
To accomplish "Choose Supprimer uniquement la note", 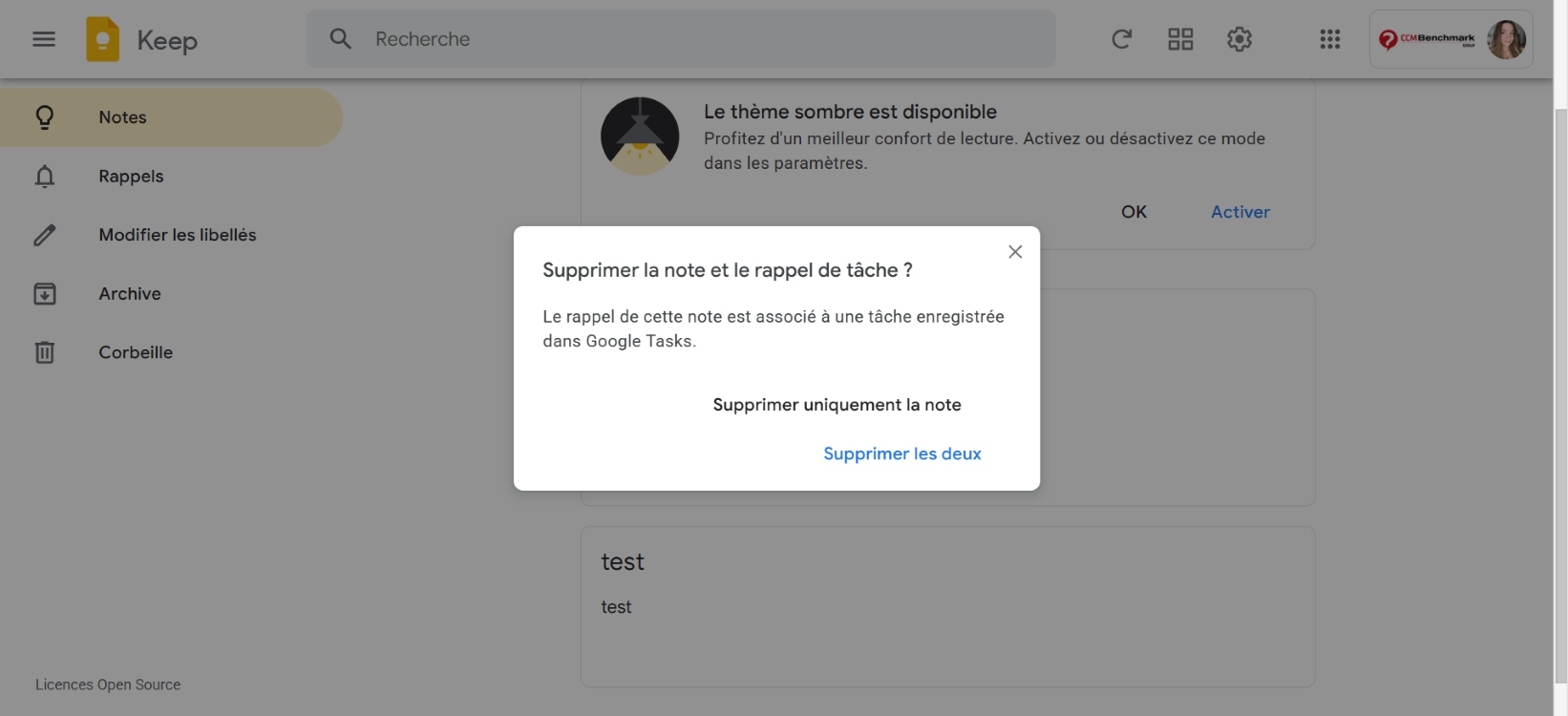I will pyautogui.click(x=837, y=405).
